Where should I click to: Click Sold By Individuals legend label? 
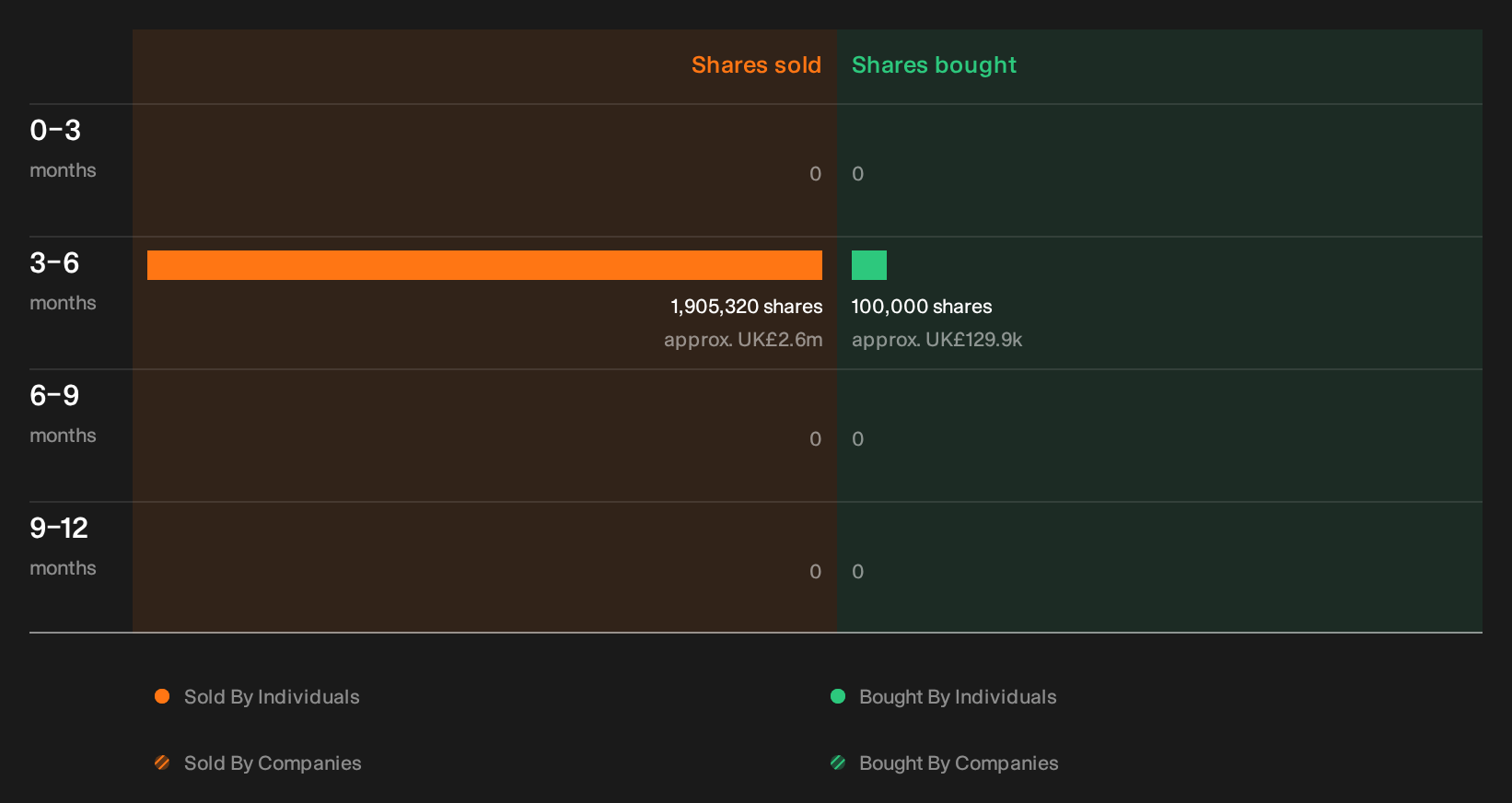[x=272, y=697]
